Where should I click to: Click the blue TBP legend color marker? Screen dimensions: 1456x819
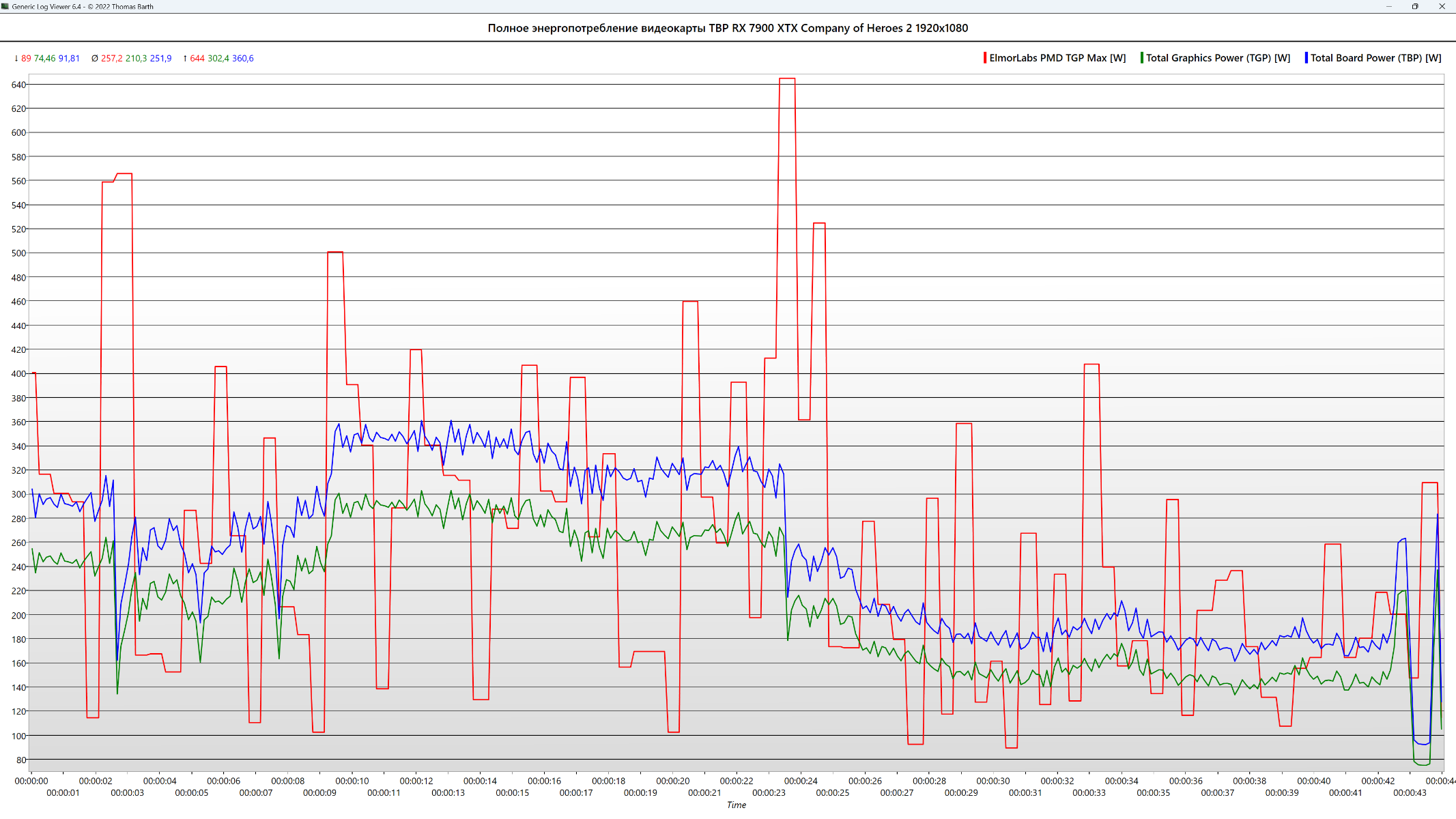pyautogui.click(x=1306, y=58)
